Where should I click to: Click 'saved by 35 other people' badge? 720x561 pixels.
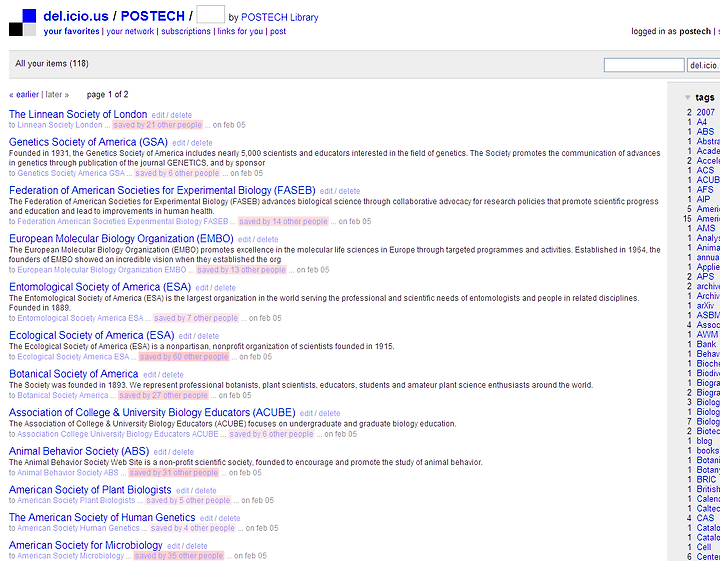tap(179, 556)
